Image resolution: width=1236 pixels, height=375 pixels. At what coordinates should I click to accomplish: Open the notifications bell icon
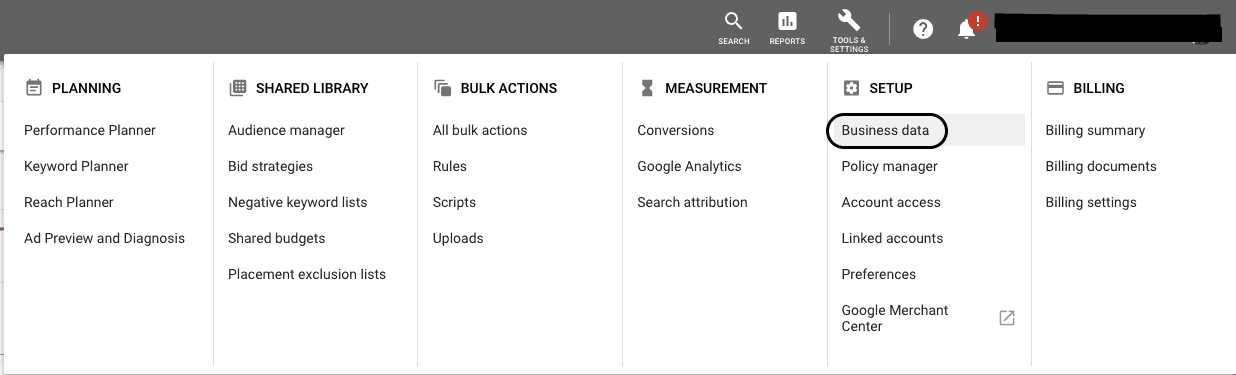pyautogui.click(x=967, y=29)
